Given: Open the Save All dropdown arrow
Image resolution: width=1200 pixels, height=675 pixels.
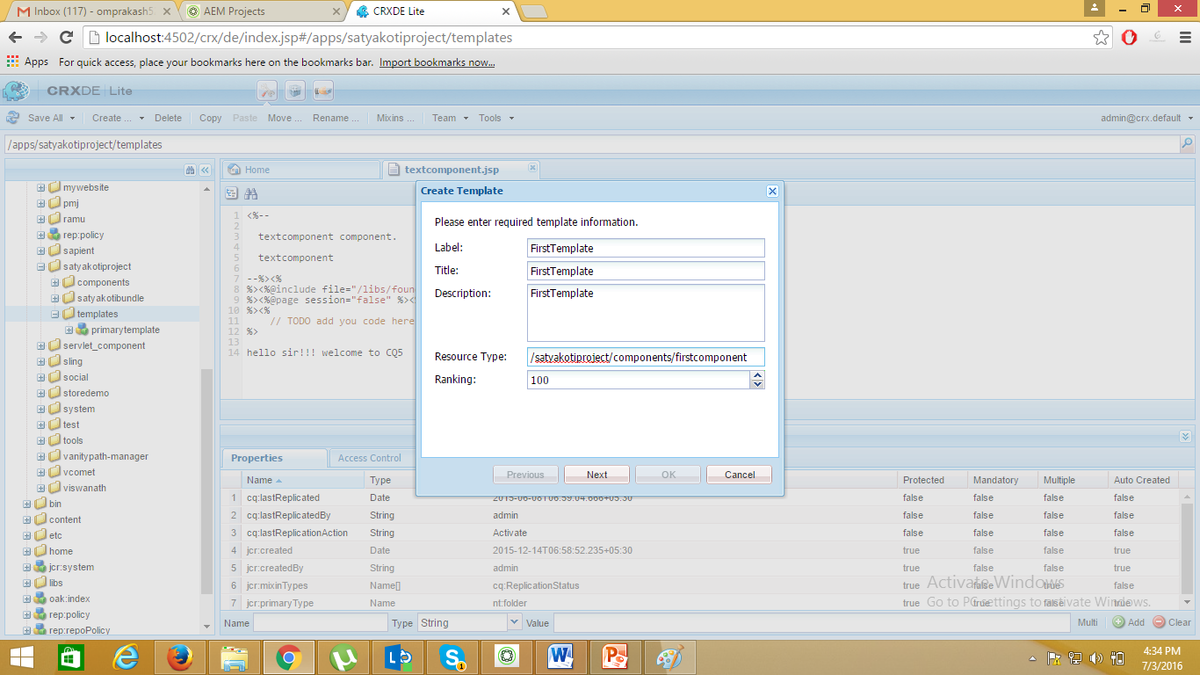Looking at the screenshot, I should click(71, 118).
